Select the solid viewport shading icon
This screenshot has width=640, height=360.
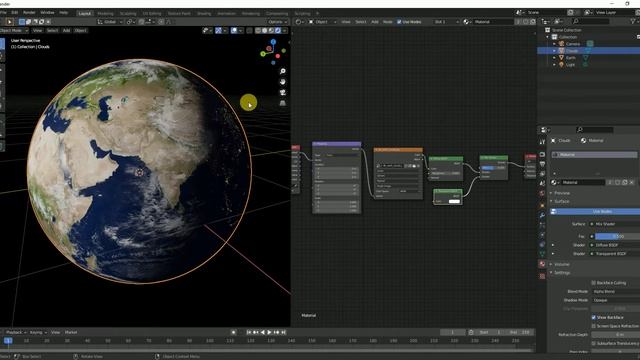click(x=264, y=31)
